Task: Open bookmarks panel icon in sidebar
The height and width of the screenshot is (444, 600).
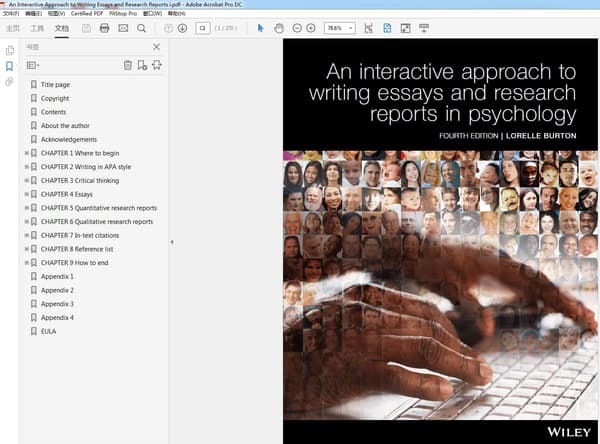Action: [10, 66]
